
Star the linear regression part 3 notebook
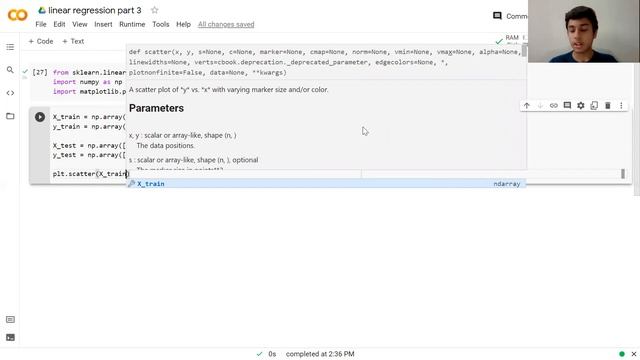pyautogui.click(x=154, y=10)
